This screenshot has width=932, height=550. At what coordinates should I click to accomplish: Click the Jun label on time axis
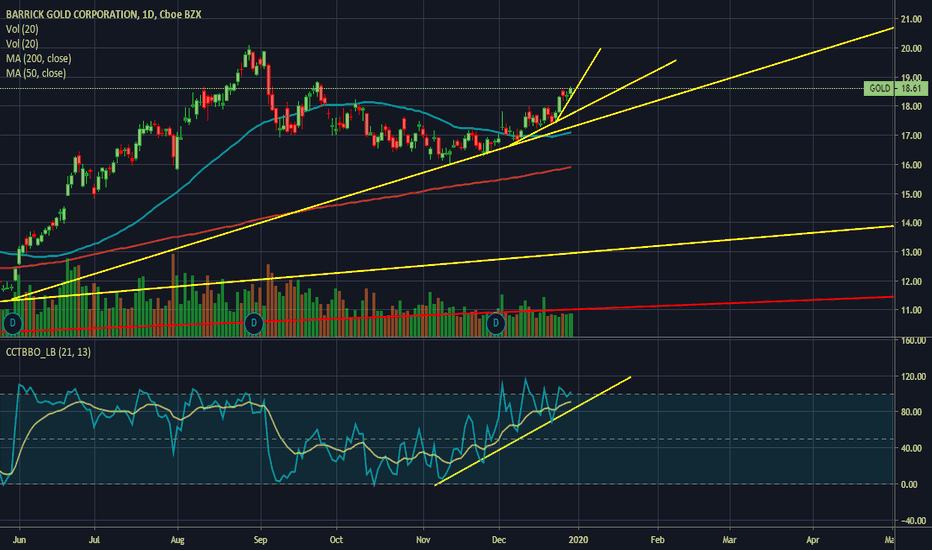pyautogui.click(x=19, y=540)
